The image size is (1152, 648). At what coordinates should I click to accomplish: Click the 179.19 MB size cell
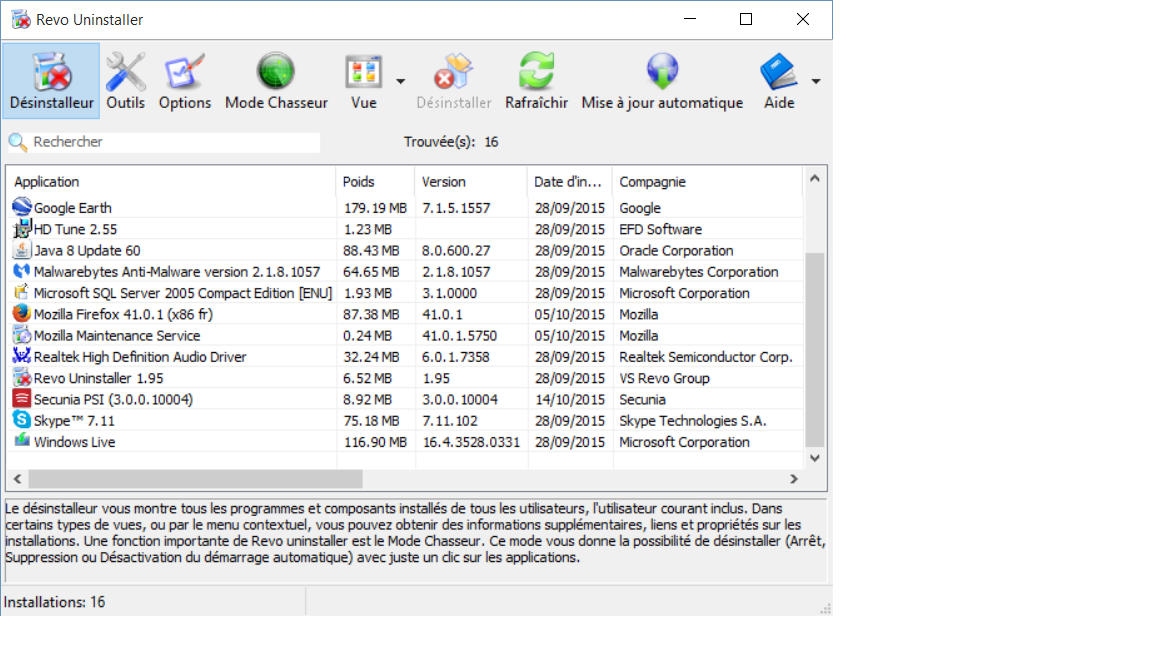375,208
